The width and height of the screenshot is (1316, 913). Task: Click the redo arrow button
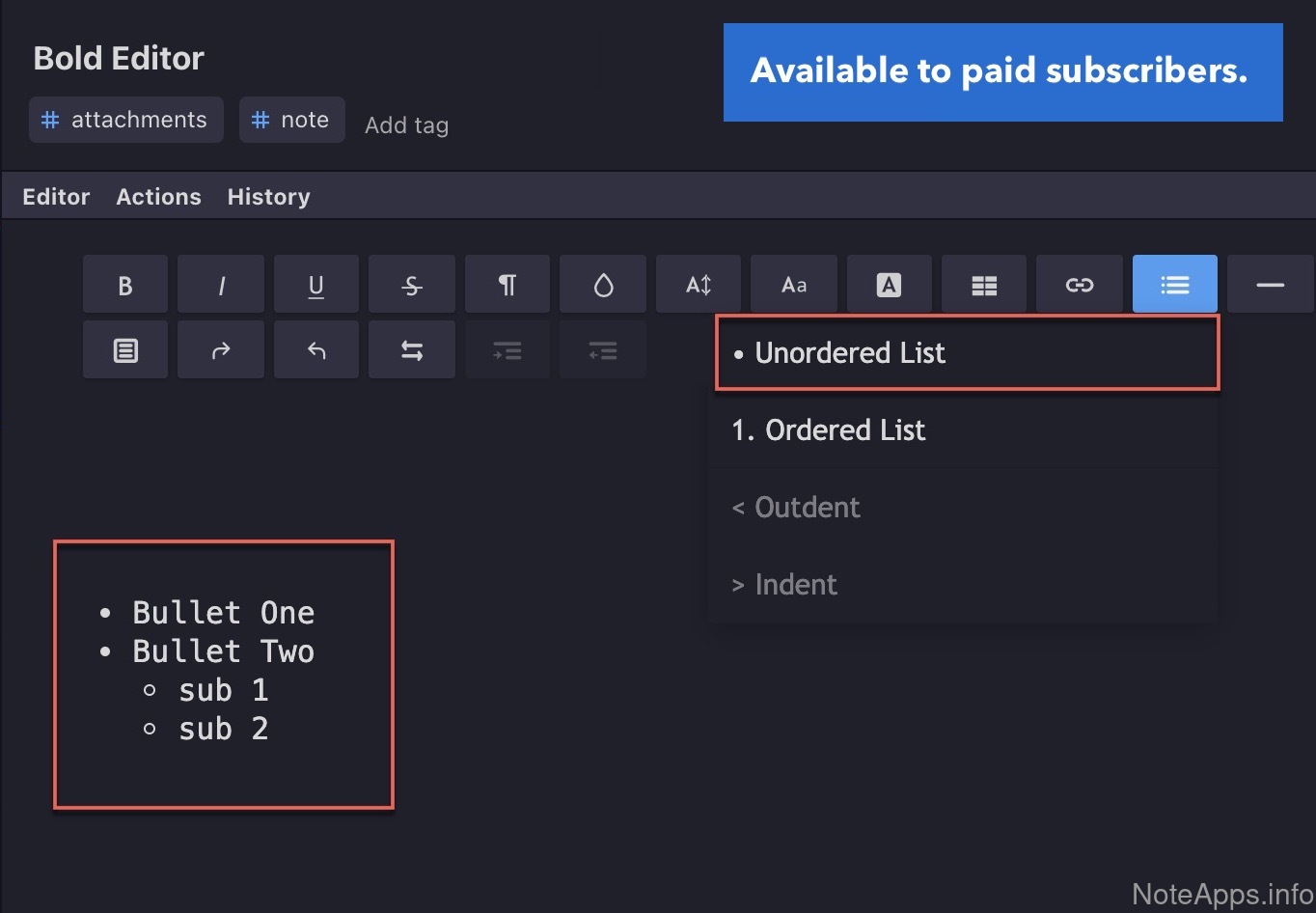[x=221, y=350]
